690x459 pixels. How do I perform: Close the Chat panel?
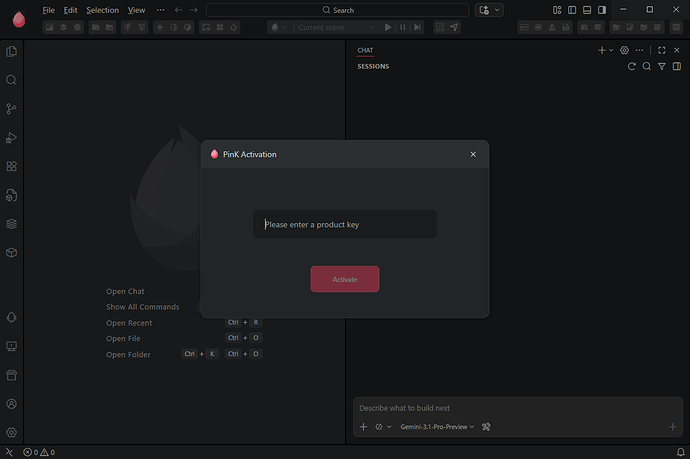point(677,50)
